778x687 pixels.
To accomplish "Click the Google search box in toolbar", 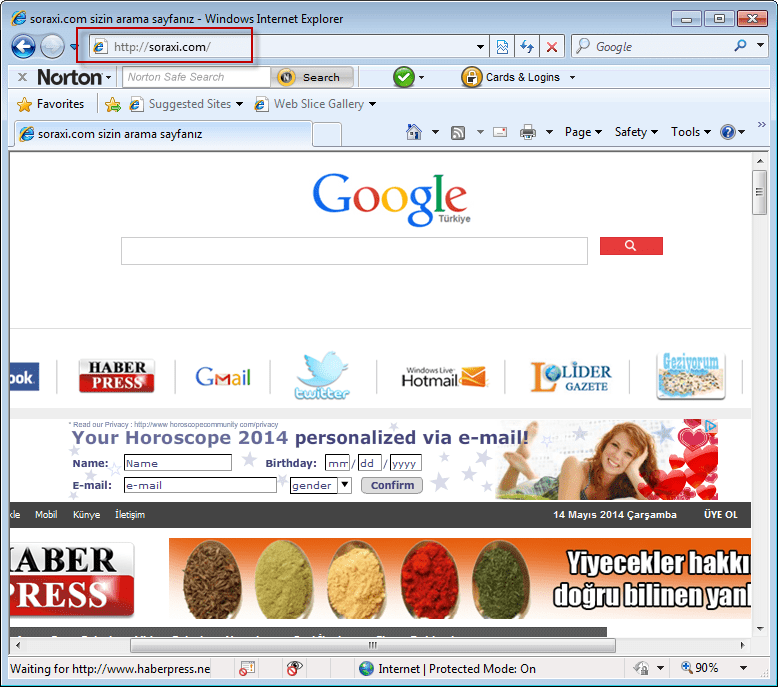I will (650, 47).
